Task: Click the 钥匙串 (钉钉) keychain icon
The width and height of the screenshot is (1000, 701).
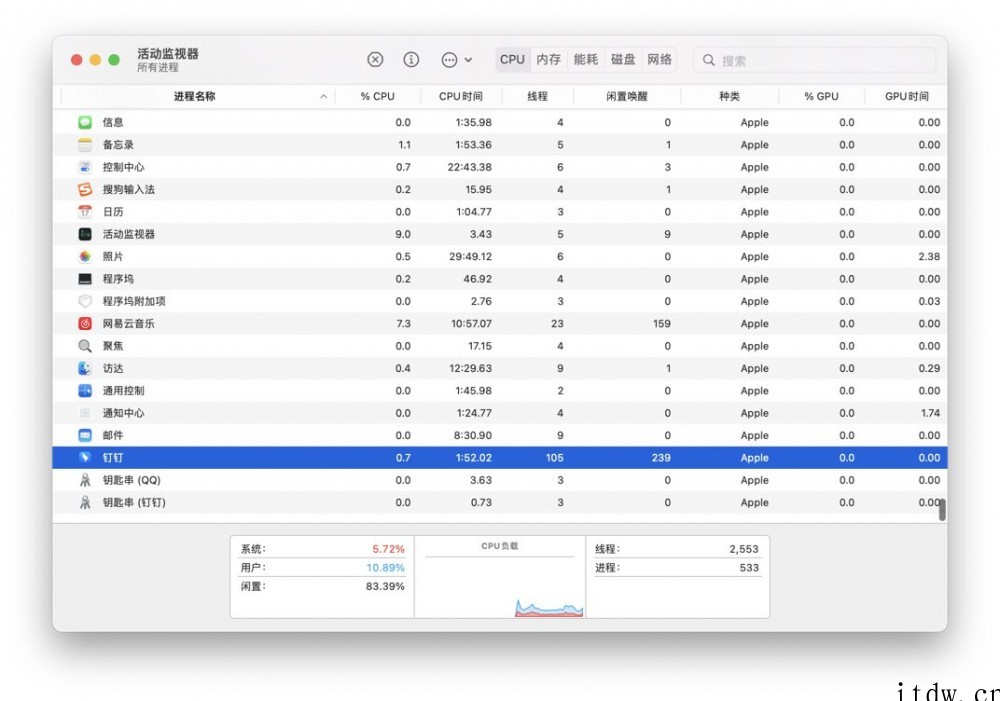Action: pos(85,502)
